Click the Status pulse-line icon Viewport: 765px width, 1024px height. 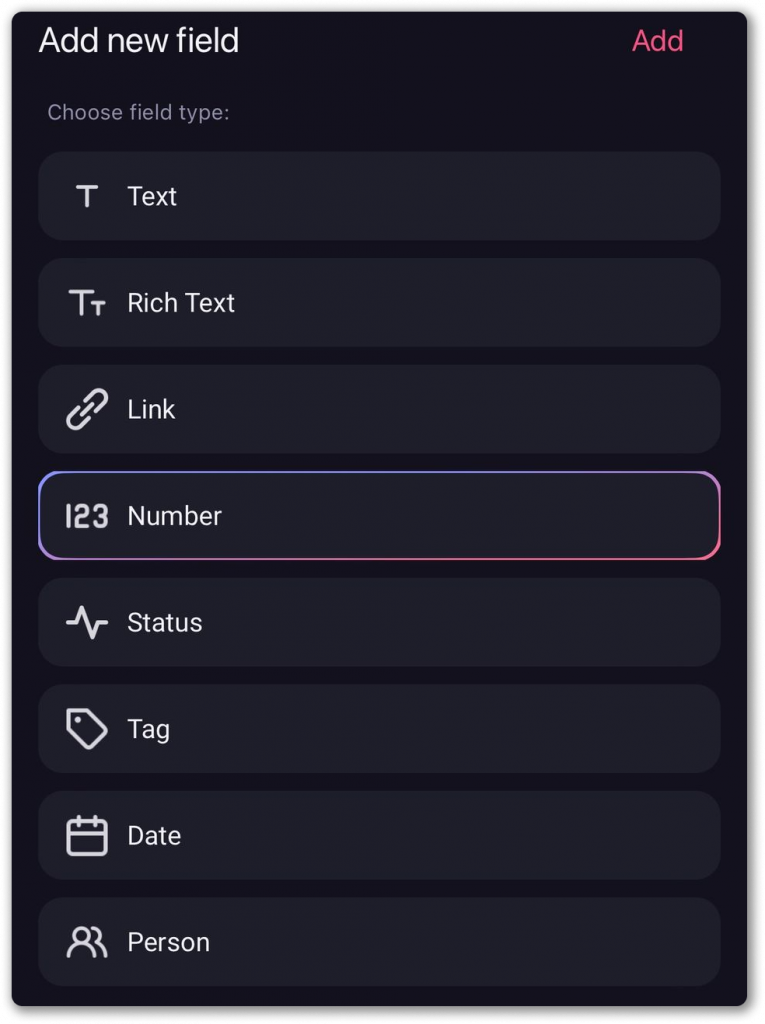pos(87,623)
